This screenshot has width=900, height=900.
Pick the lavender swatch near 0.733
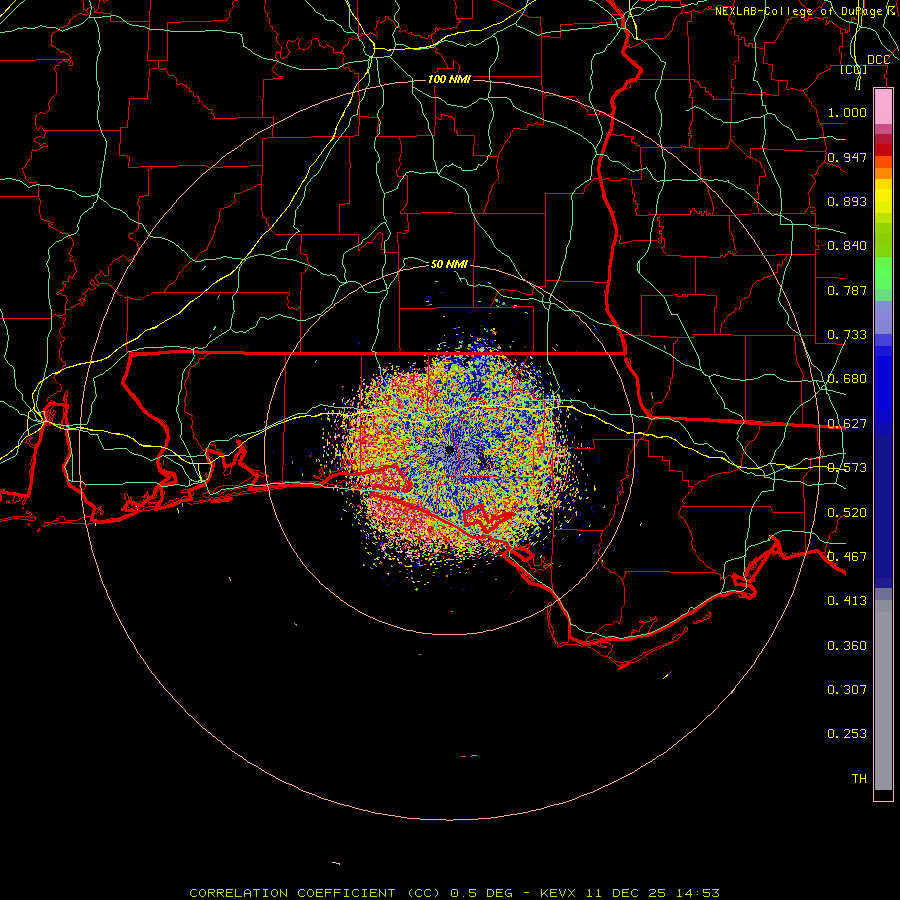(883, 317)
